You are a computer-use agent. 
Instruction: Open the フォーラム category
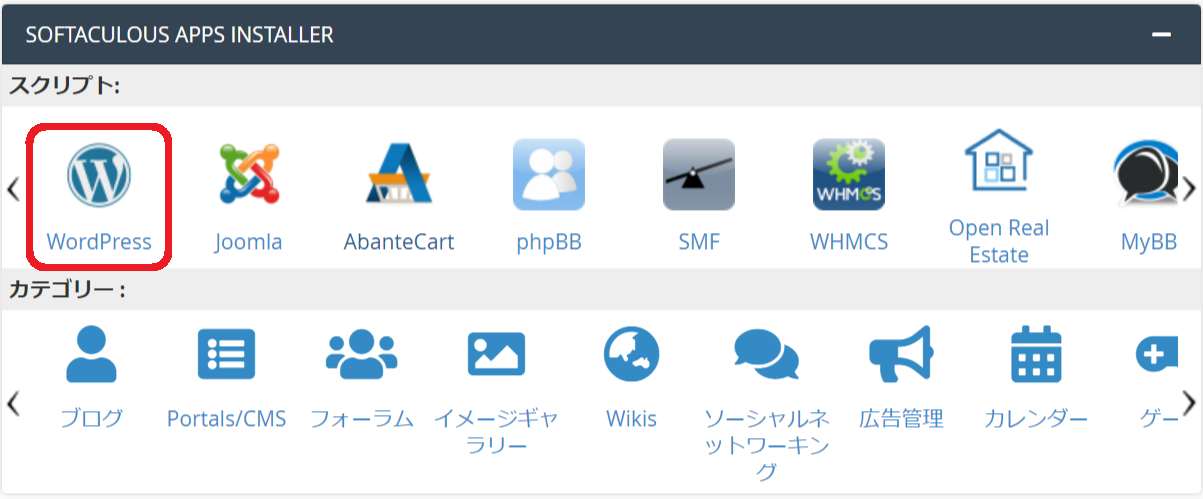[361, 358]
